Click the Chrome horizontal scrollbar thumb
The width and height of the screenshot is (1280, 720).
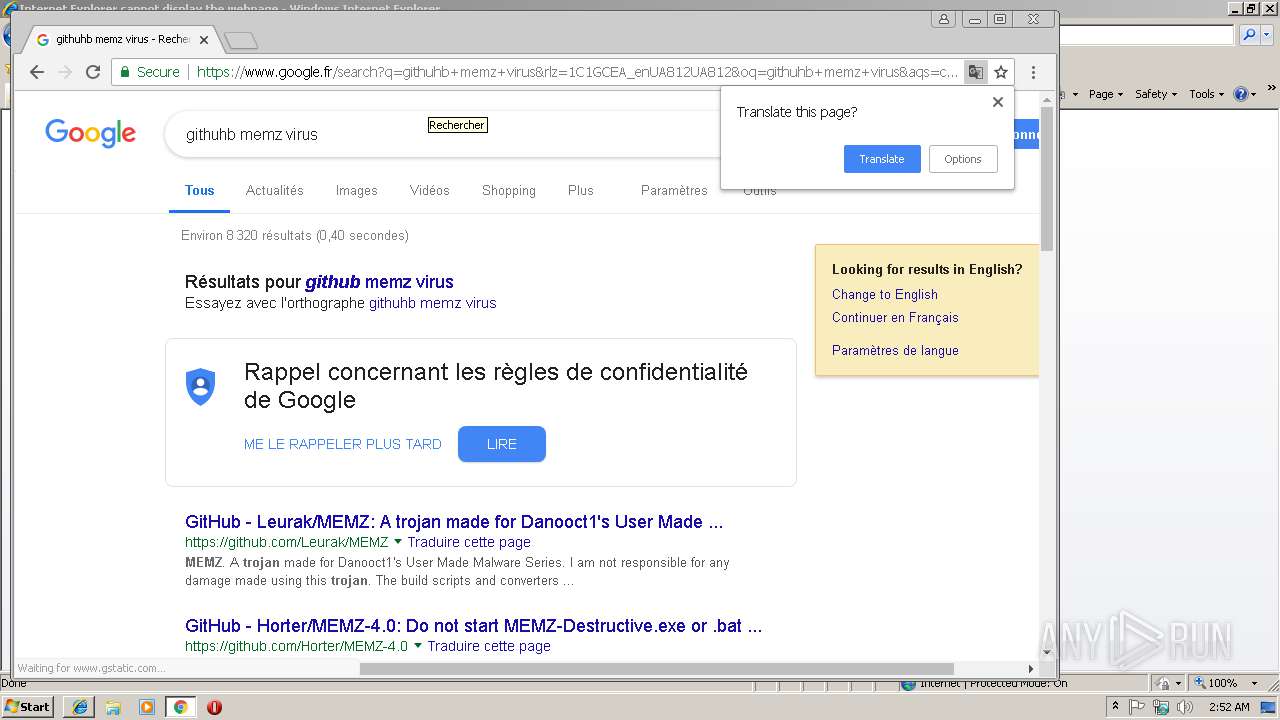tap(656, 668)
